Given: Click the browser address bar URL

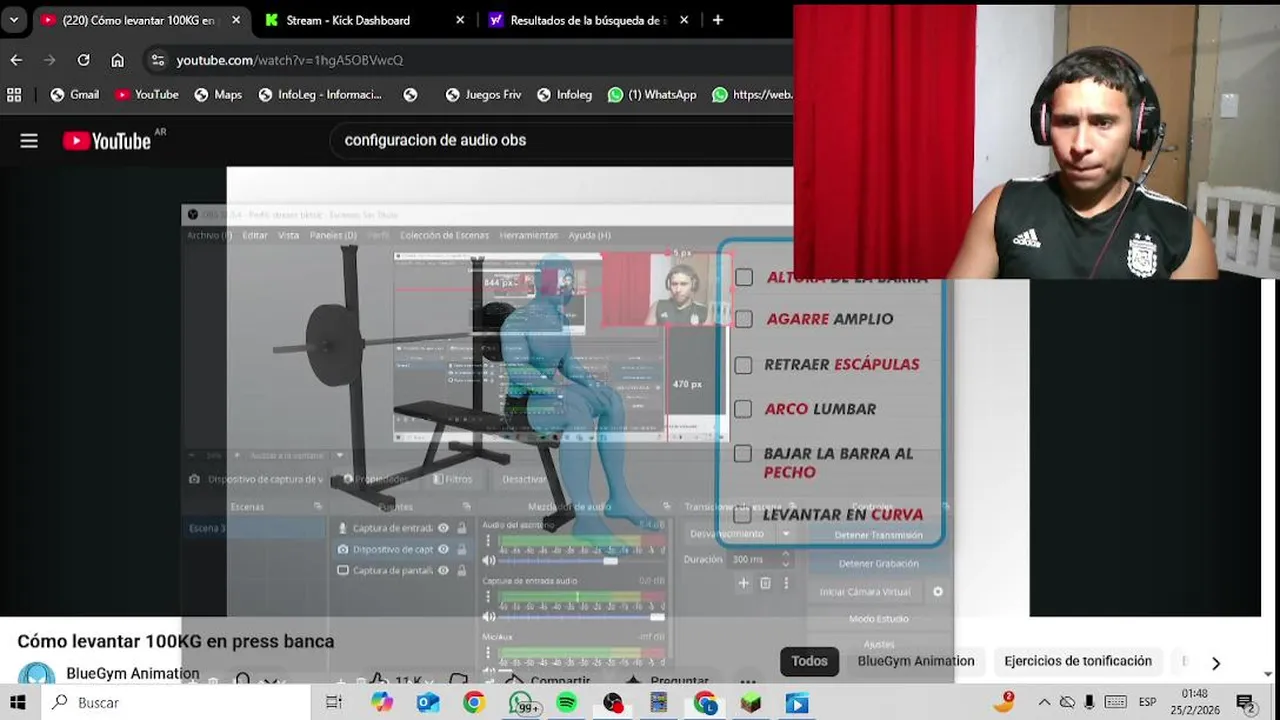Looking at the screenshot, I should tap(290, 60).
